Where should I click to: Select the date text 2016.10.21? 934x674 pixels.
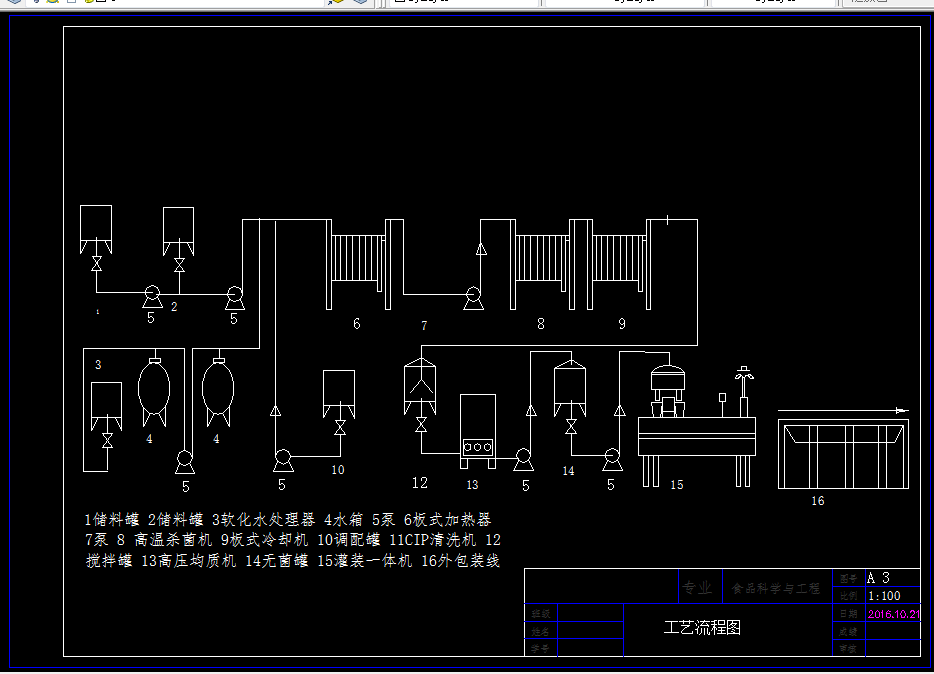893,614
